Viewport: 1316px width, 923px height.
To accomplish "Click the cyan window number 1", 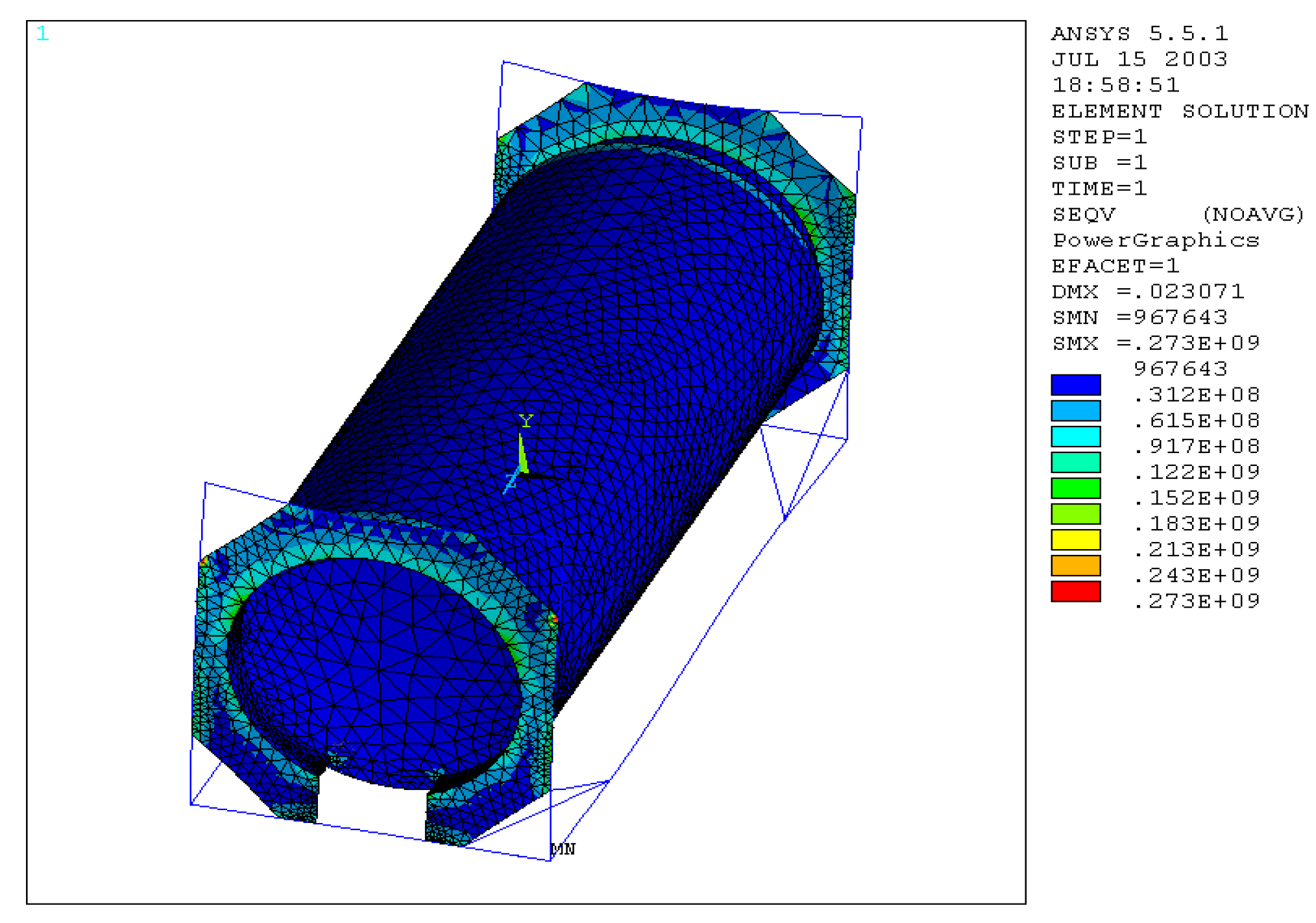I will [x=43, y=34].
